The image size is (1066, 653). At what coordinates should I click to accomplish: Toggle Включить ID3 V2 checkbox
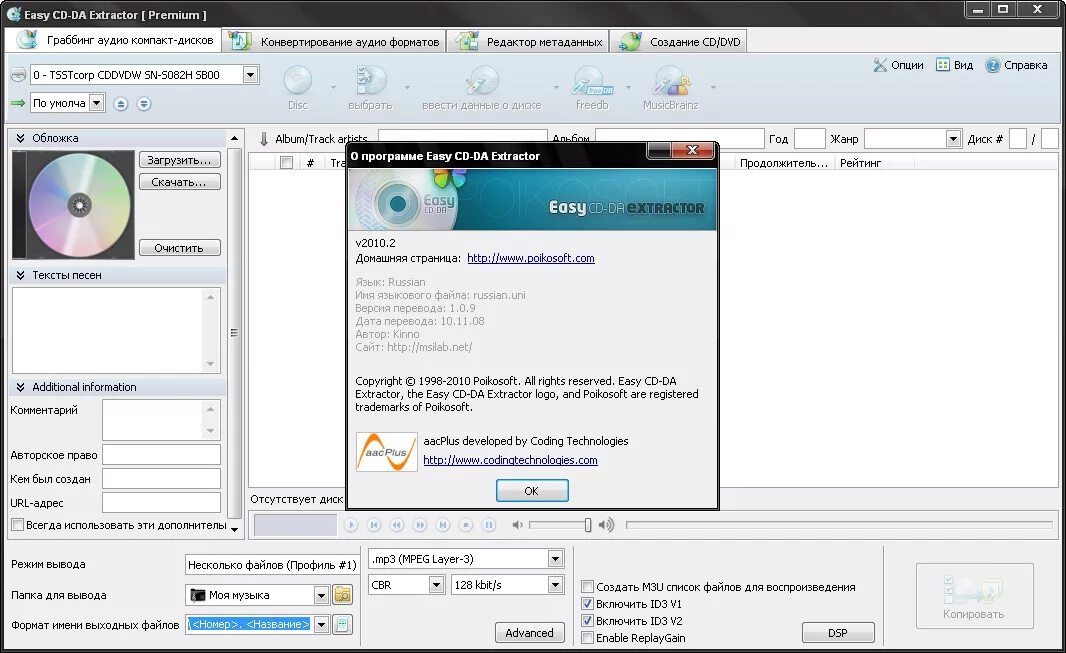(x=587, y=620)
